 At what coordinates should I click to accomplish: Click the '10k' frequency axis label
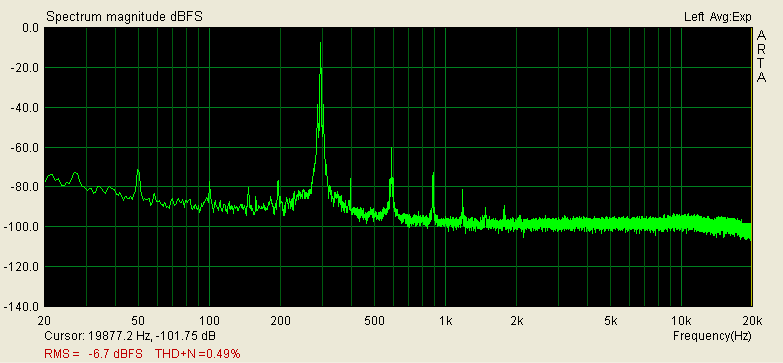682,321
